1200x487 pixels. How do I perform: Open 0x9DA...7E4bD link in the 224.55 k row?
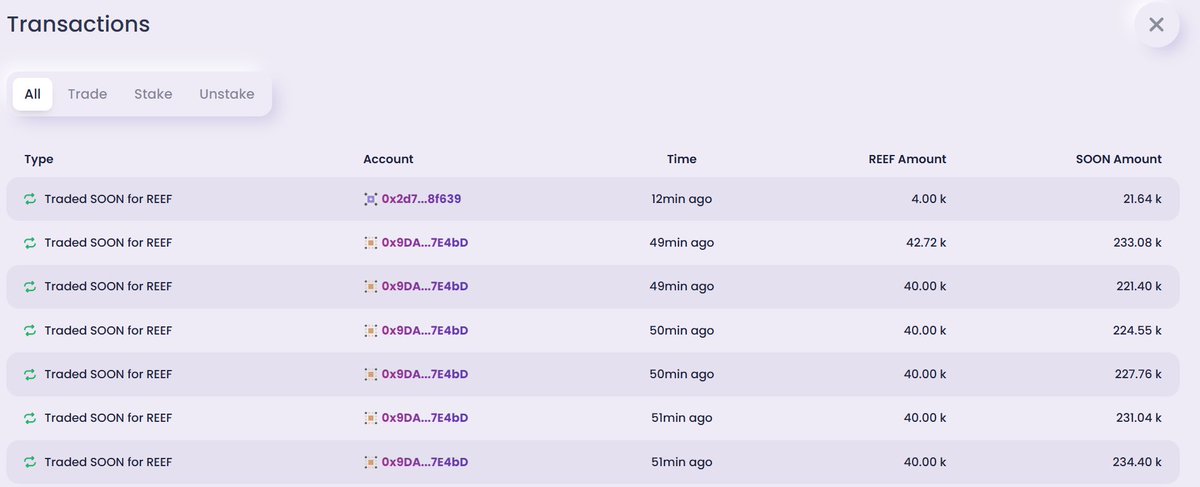click(425, 330)
